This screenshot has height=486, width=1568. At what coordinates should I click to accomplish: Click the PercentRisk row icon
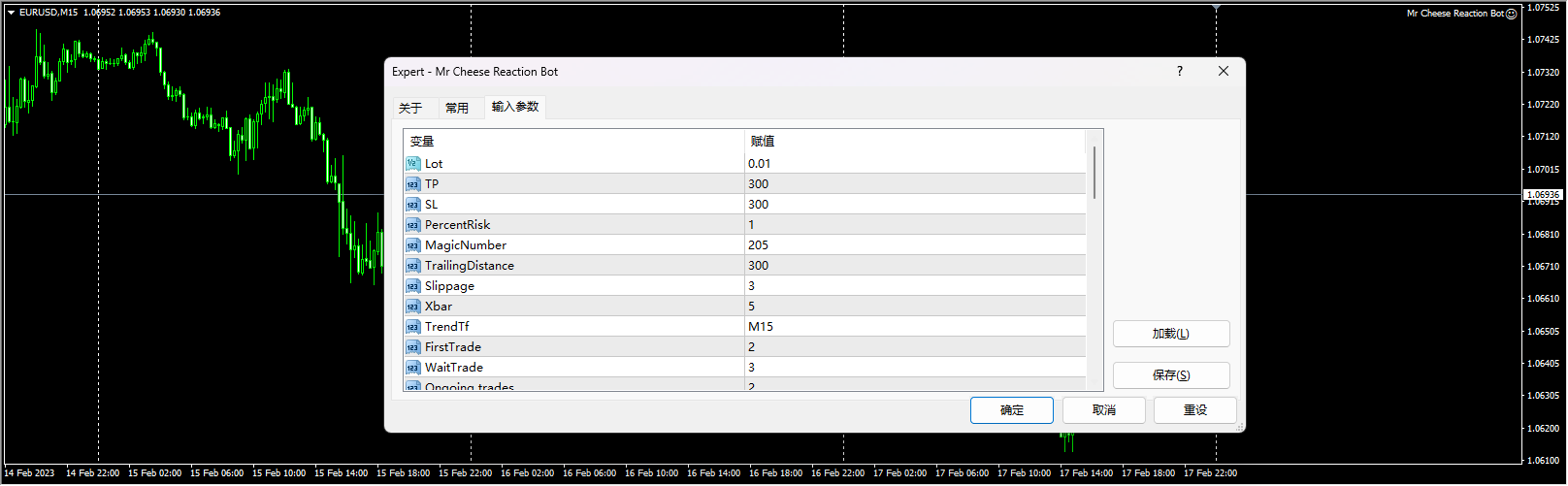tap(412, 225)
